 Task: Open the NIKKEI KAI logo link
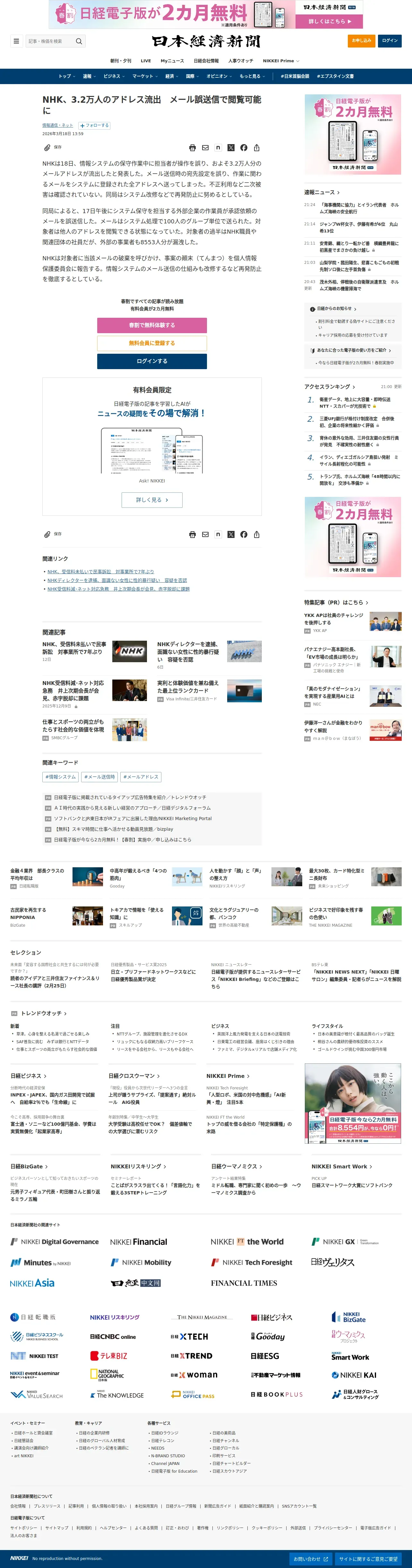coord(354,1375)
